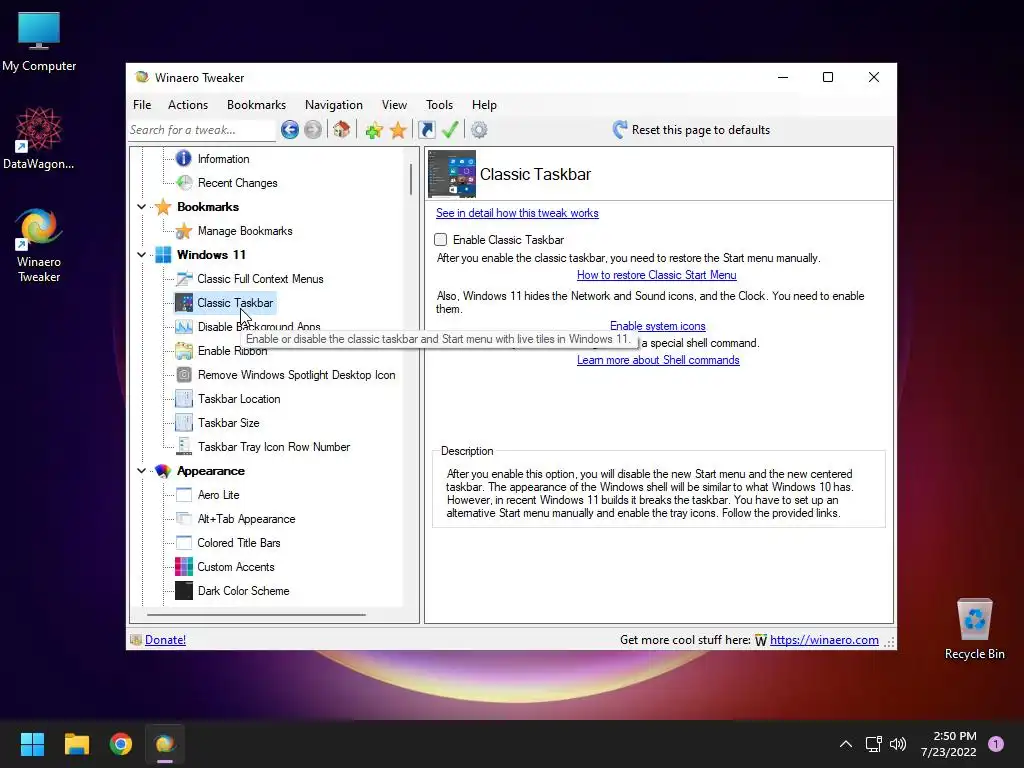Click the 'Search for a tweak' field
Screen dimensions: 1024x768
click(x=202, y=130)
